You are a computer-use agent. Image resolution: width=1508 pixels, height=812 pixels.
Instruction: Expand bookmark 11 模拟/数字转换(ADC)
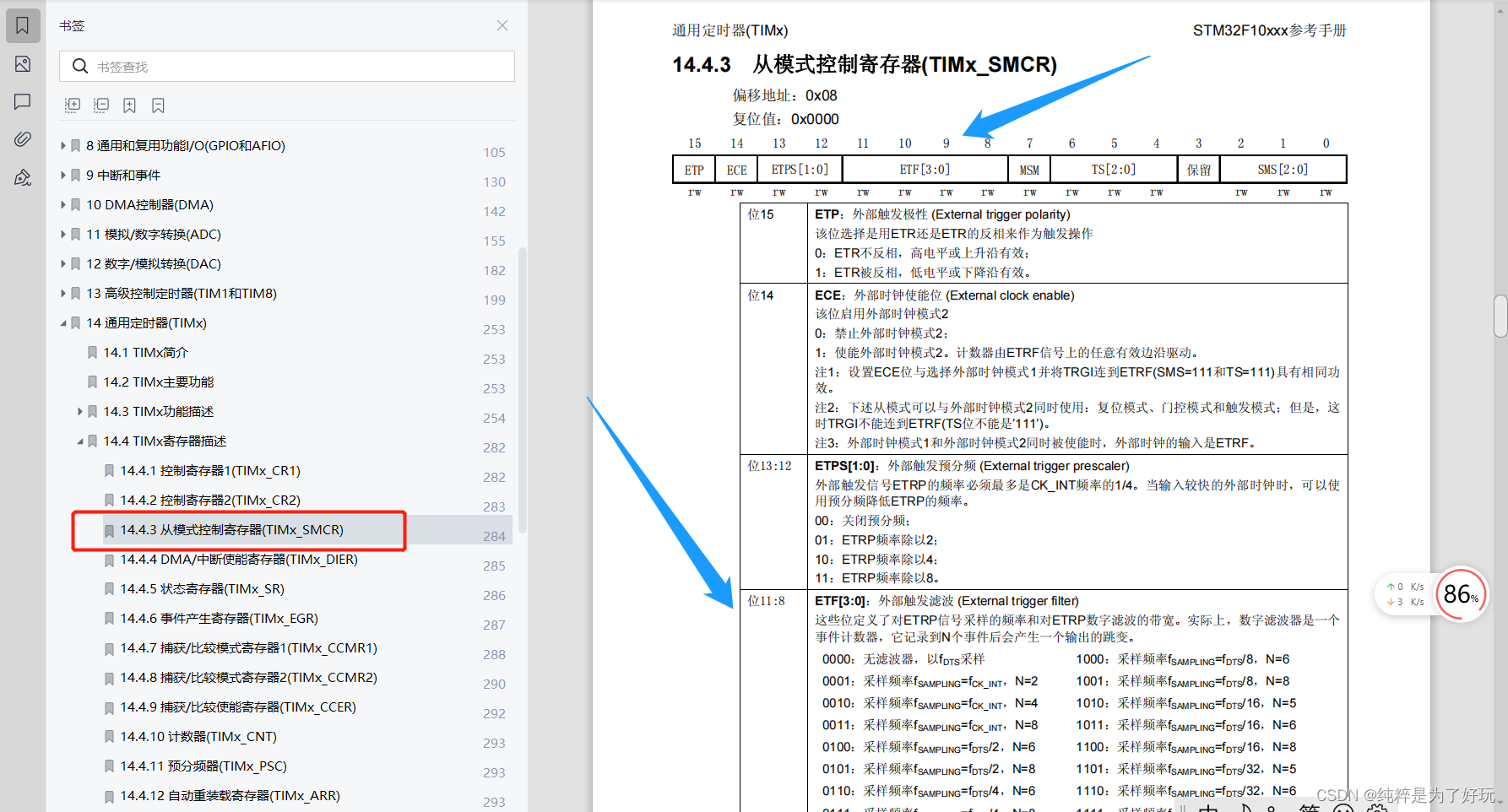coord(63,234)
